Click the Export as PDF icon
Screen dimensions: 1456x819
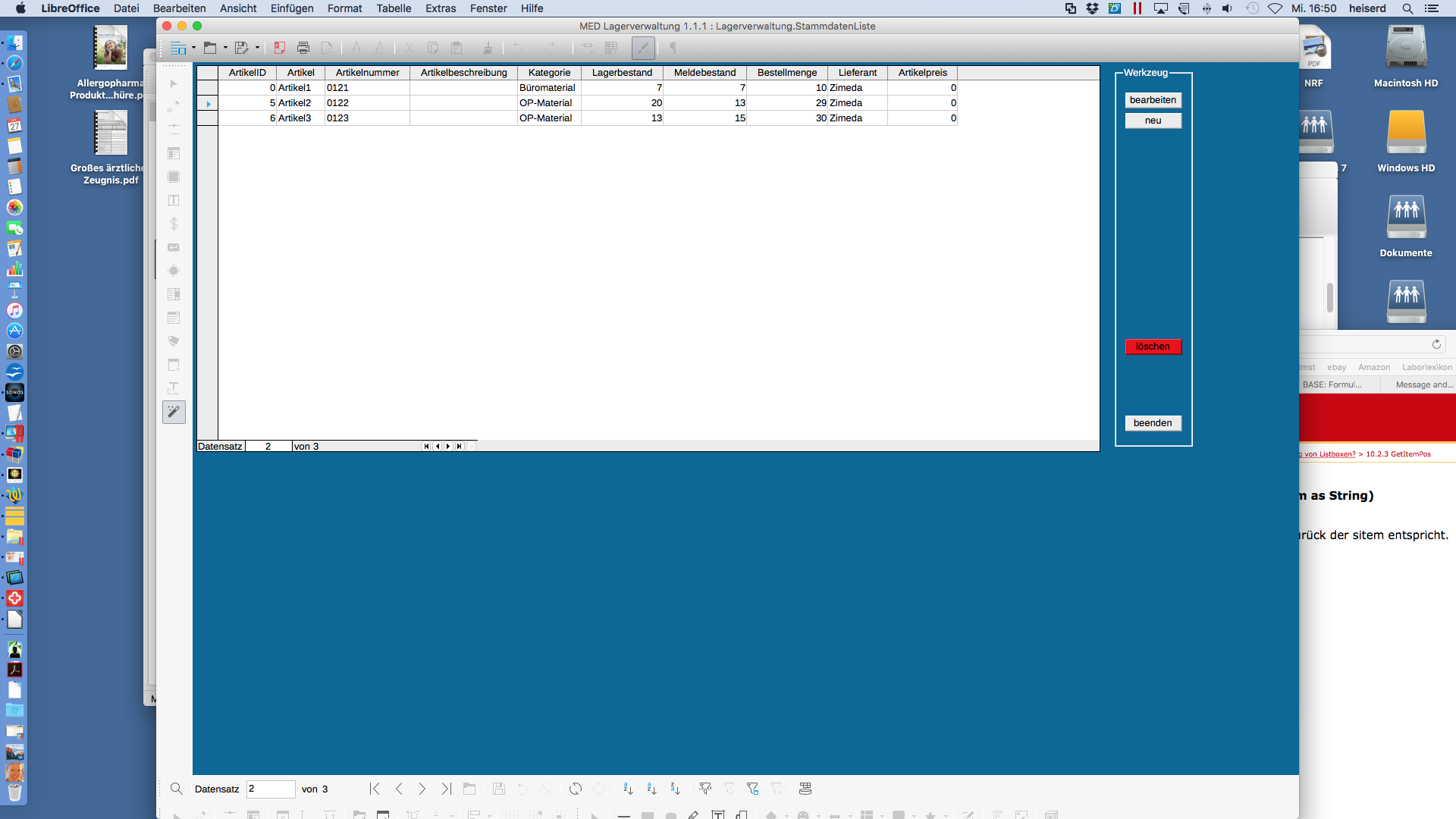pos(280,48)
